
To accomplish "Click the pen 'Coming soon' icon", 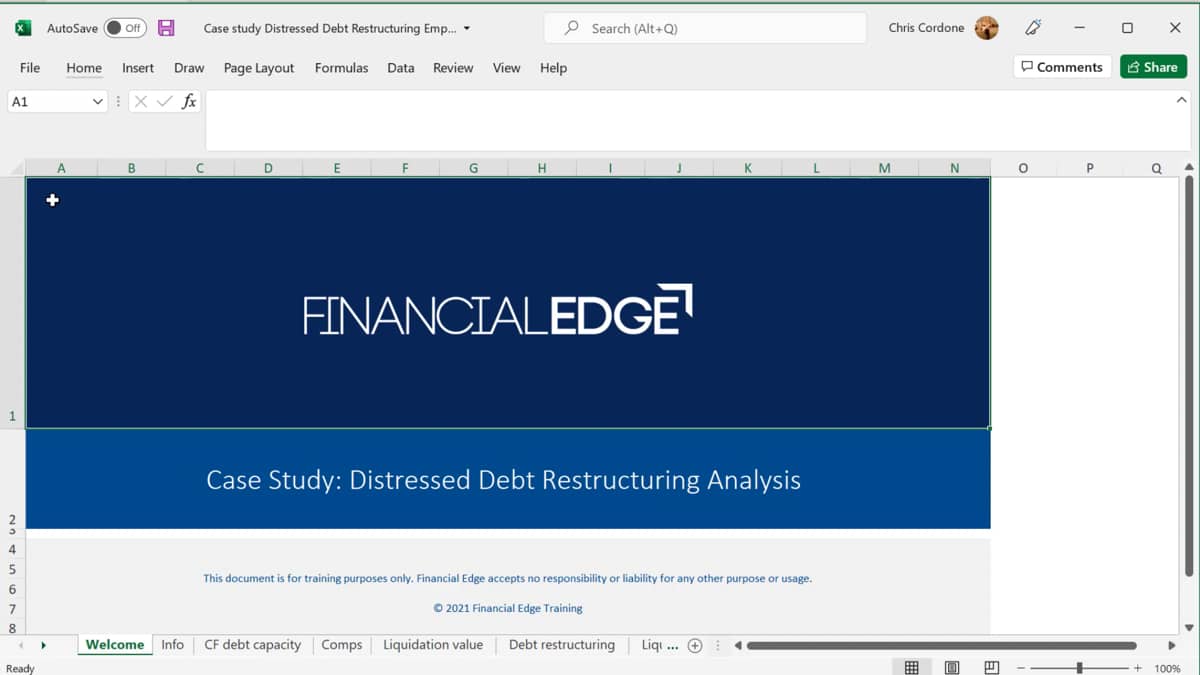I will click(1033, 28).
